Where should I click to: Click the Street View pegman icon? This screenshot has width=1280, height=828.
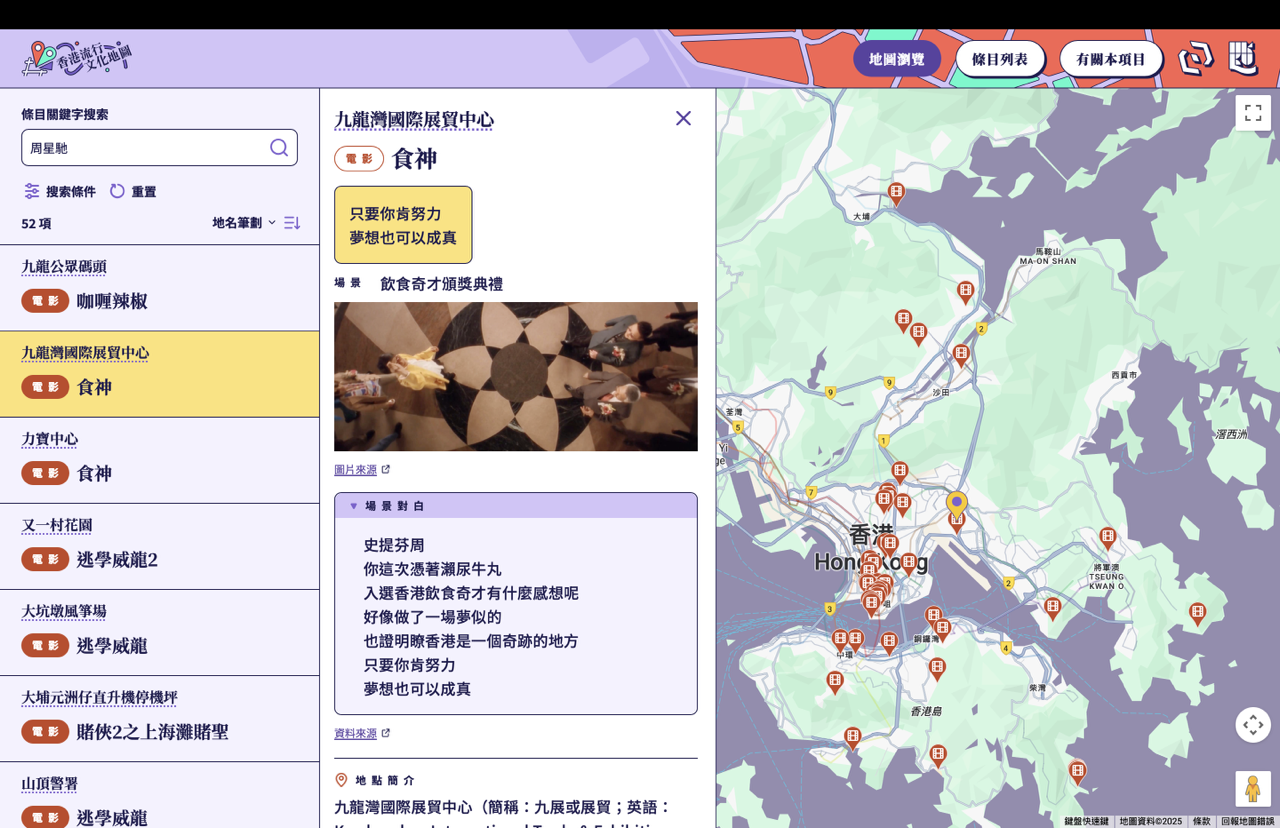click(x=1252, y=788)
